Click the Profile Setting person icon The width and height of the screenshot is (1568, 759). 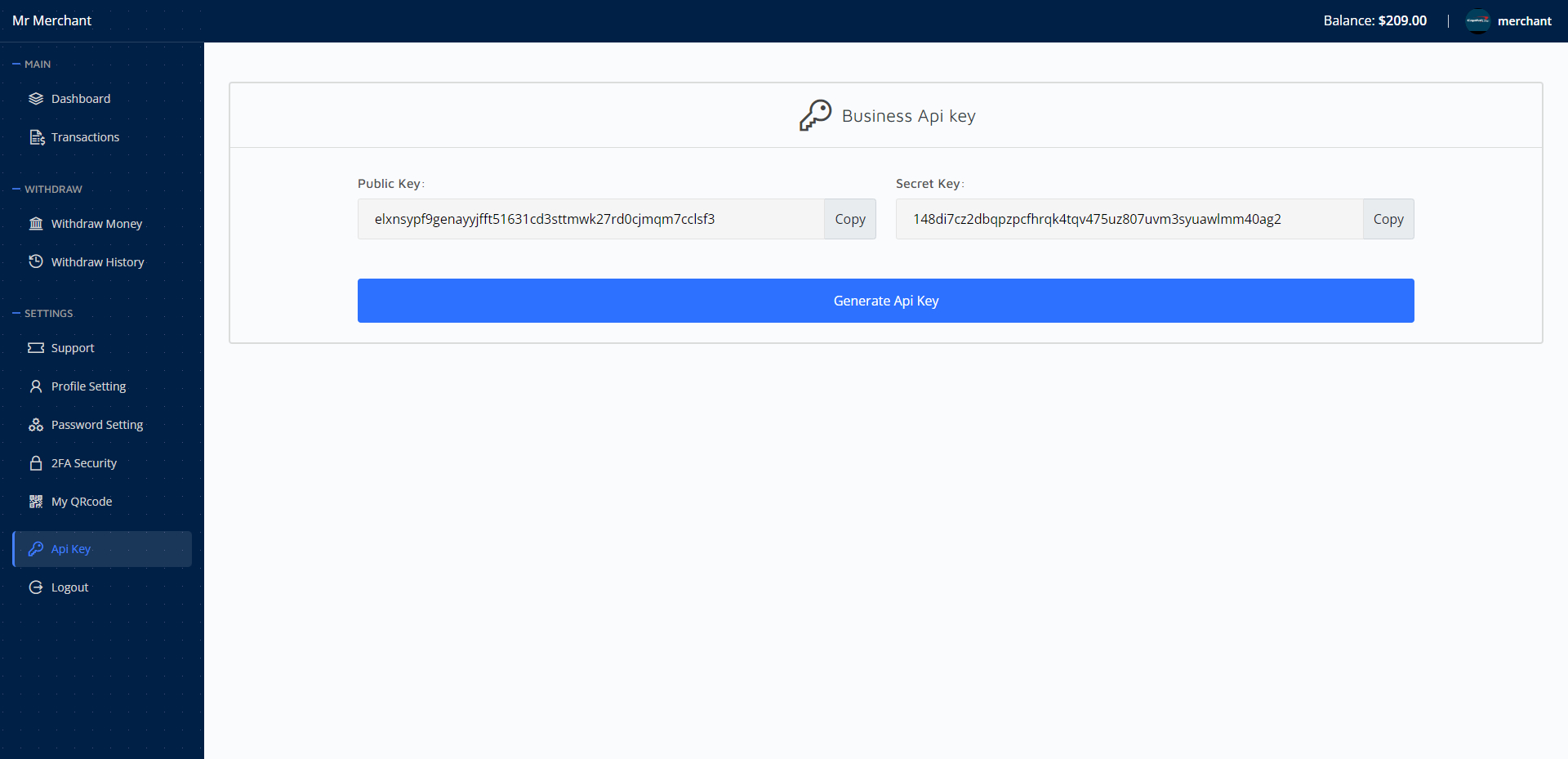(x=36, y=386)
